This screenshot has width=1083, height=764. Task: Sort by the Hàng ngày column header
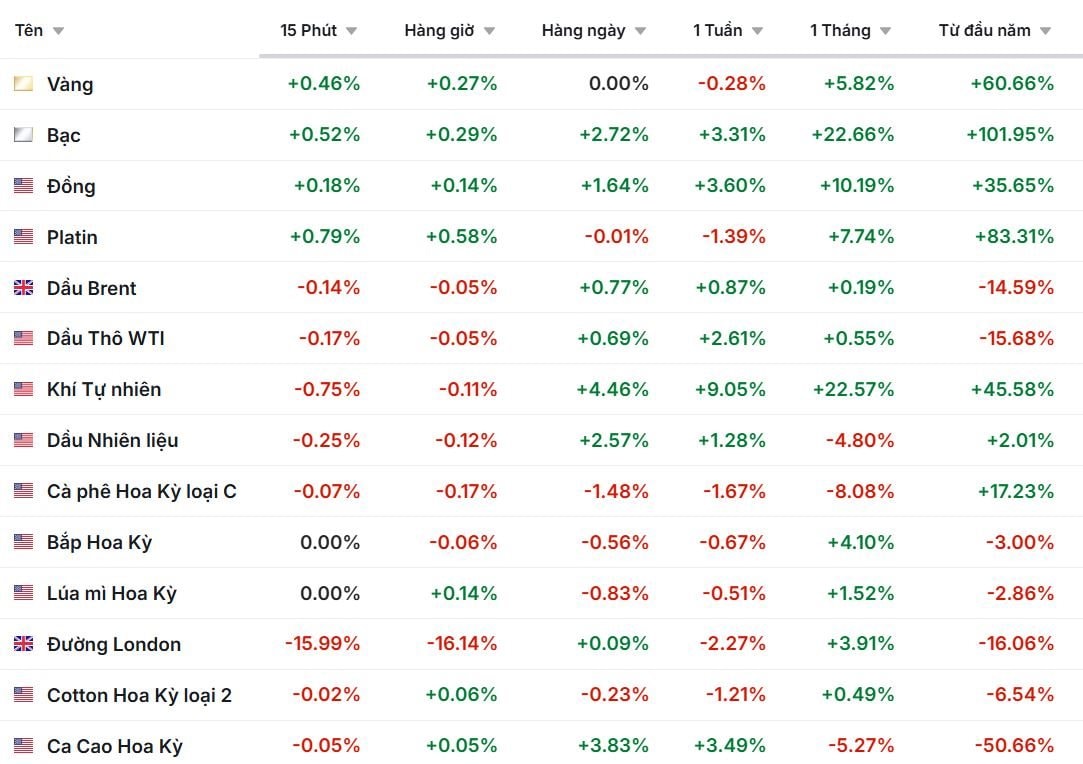pyautogui.click(x=583, y=30)
